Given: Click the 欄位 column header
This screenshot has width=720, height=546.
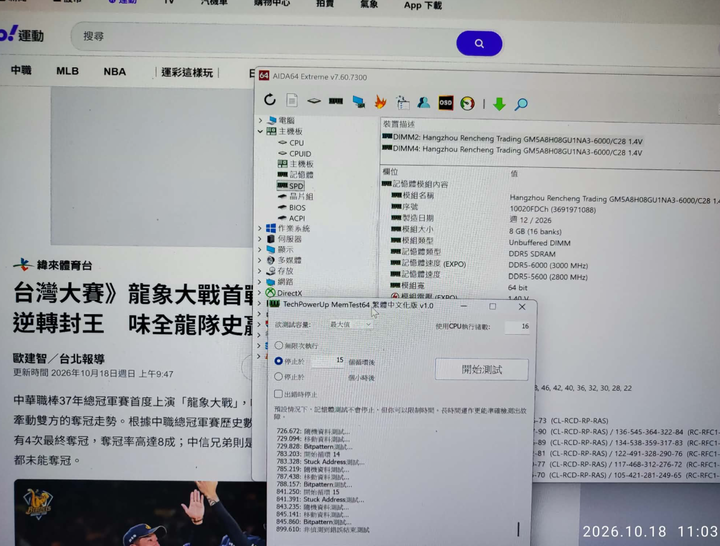Looking at the screenshot, I should click(390, 172).
